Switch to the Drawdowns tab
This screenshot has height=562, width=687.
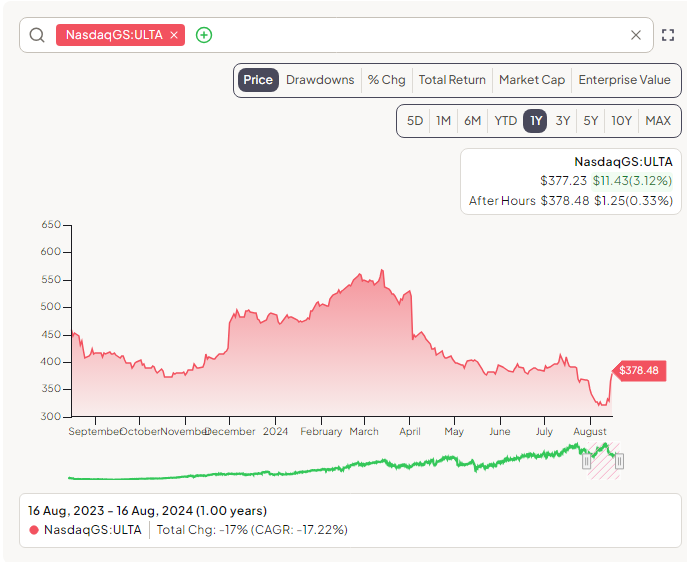click(320, 80)
